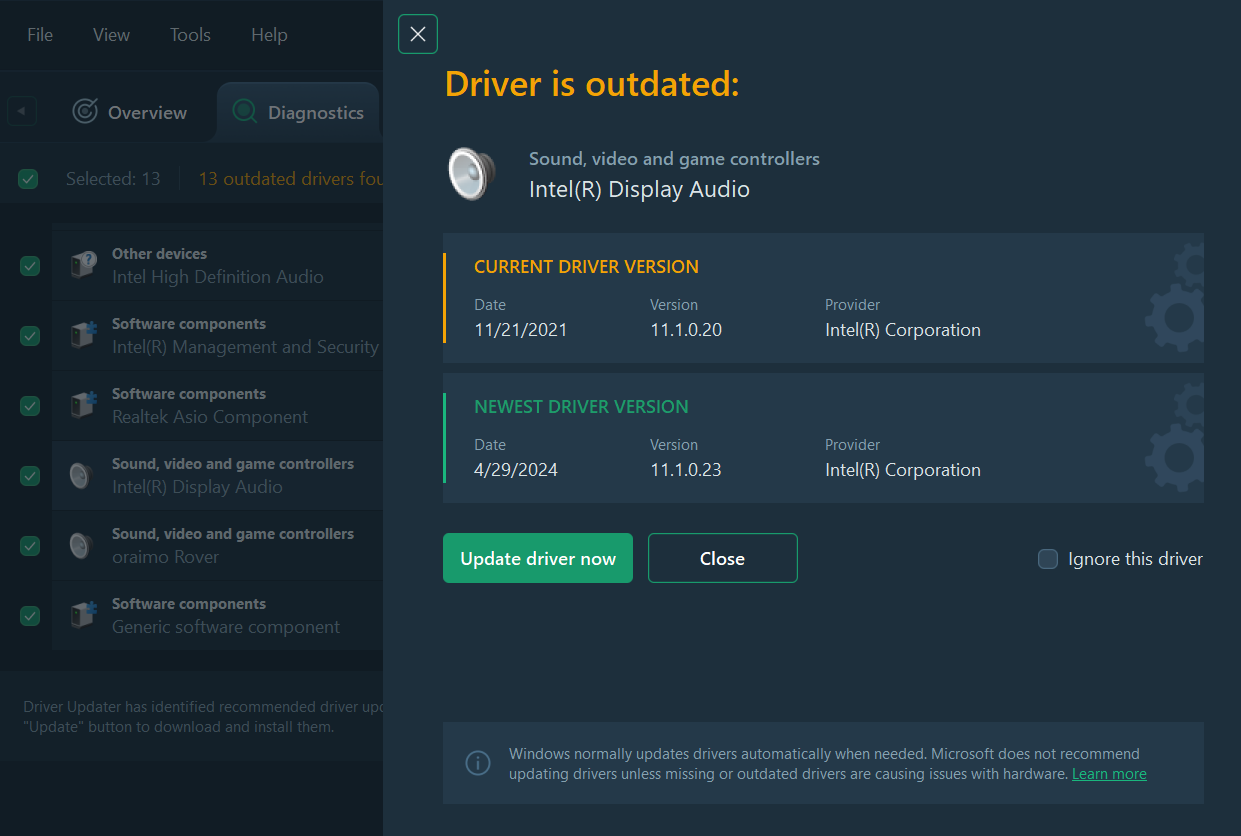Click the Close button in driver panel
1241x836 pixels.
(722, 558)
